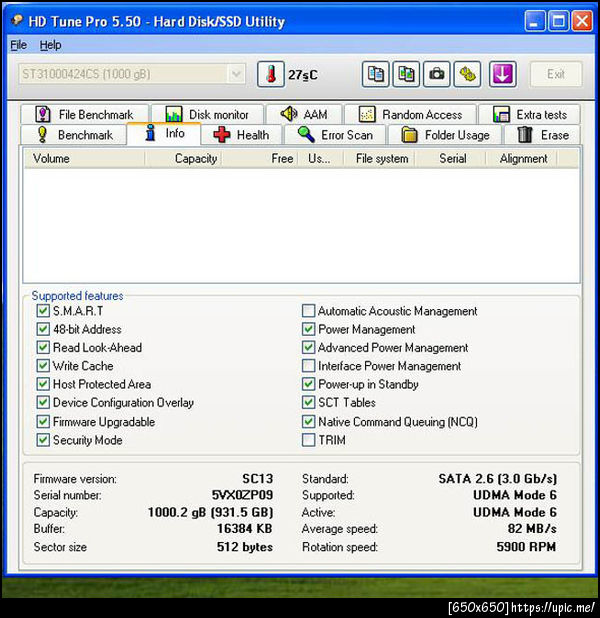
Task: Click the Exit button
Action: coord(556,74)
